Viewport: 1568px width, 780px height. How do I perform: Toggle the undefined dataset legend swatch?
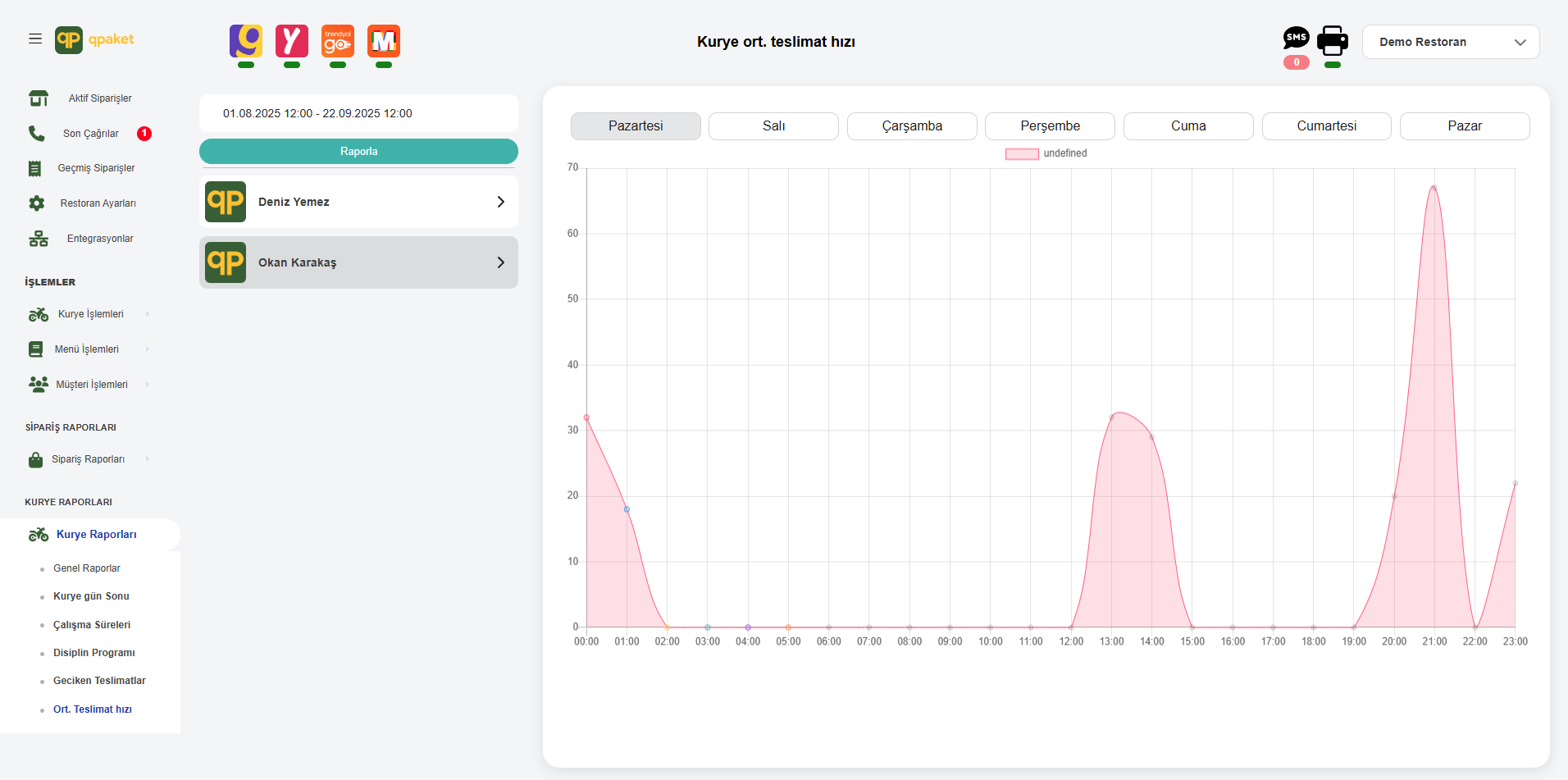click(x=1022, y=153)
